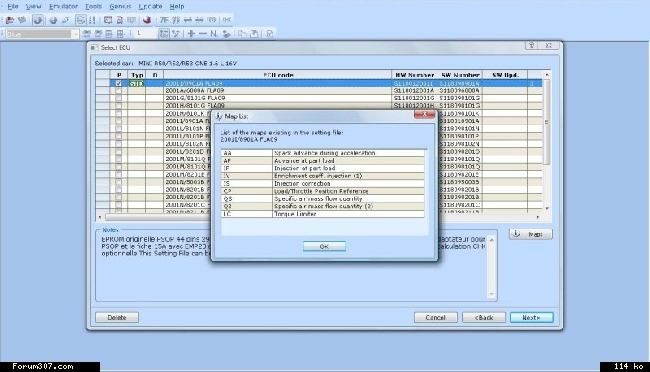Select 'Spark advance during acceleration' map row
650x372 pixels.
[323, 153]
